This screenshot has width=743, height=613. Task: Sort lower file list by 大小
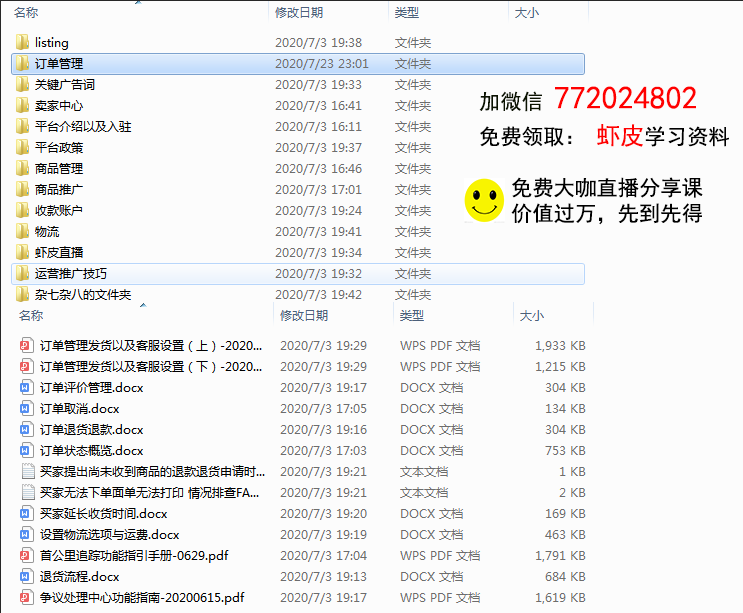pyautogui.click(x=532, y=316)
